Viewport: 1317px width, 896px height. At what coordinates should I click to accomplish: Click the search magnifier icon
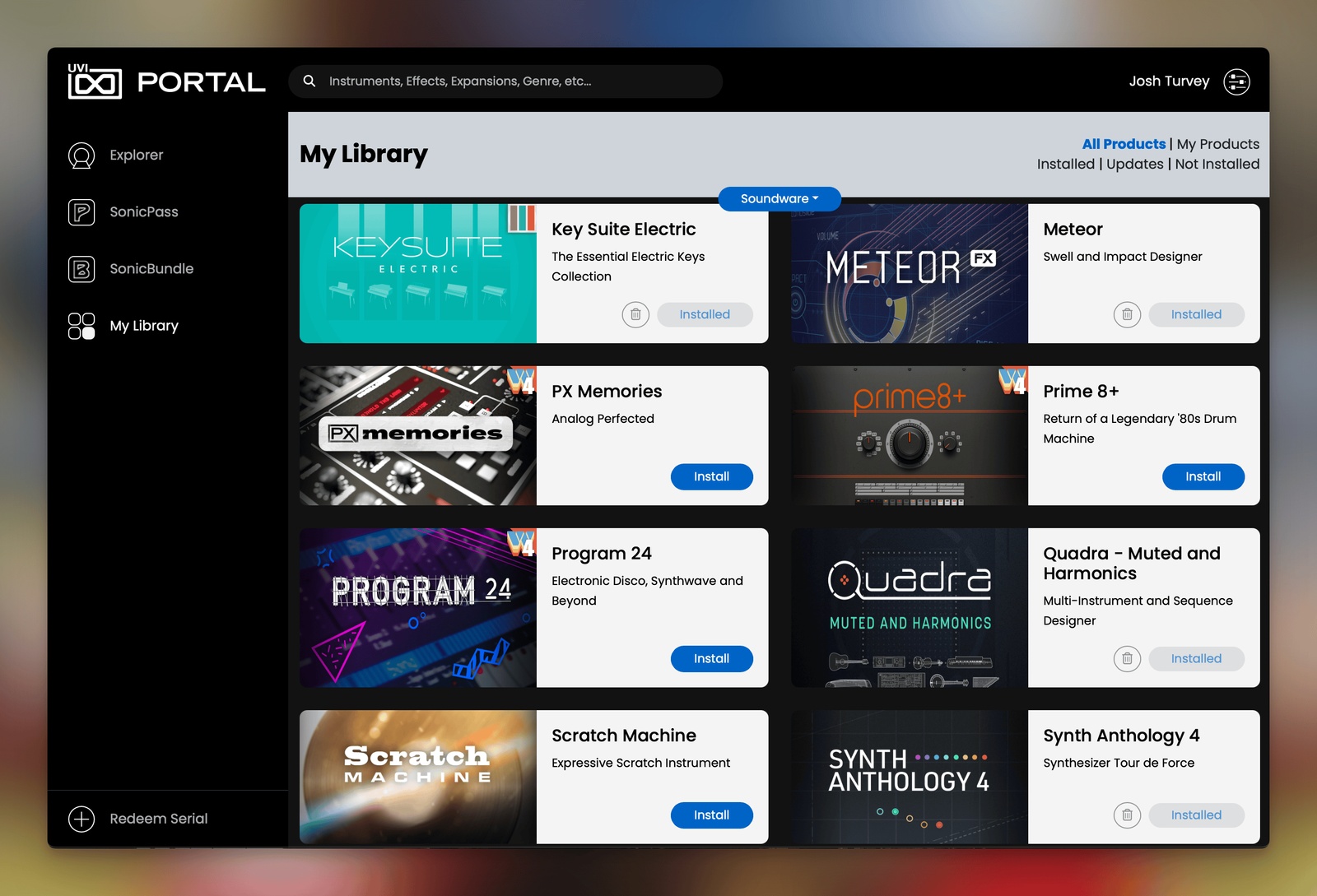(309, 81)
